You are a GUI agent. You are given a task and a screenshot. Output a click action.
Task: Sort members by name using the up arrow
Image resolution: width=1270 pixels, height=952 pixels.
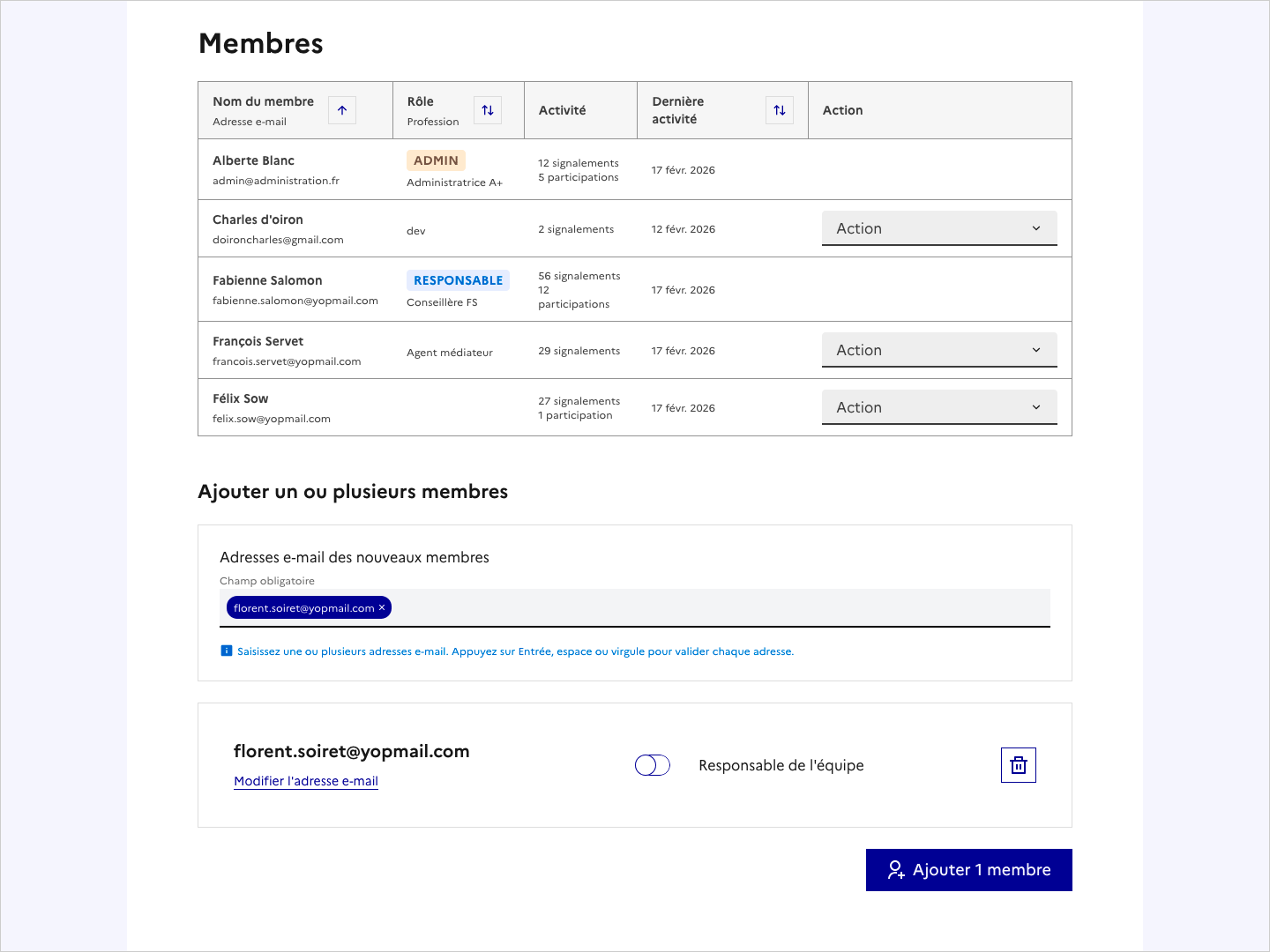point(341,110)
